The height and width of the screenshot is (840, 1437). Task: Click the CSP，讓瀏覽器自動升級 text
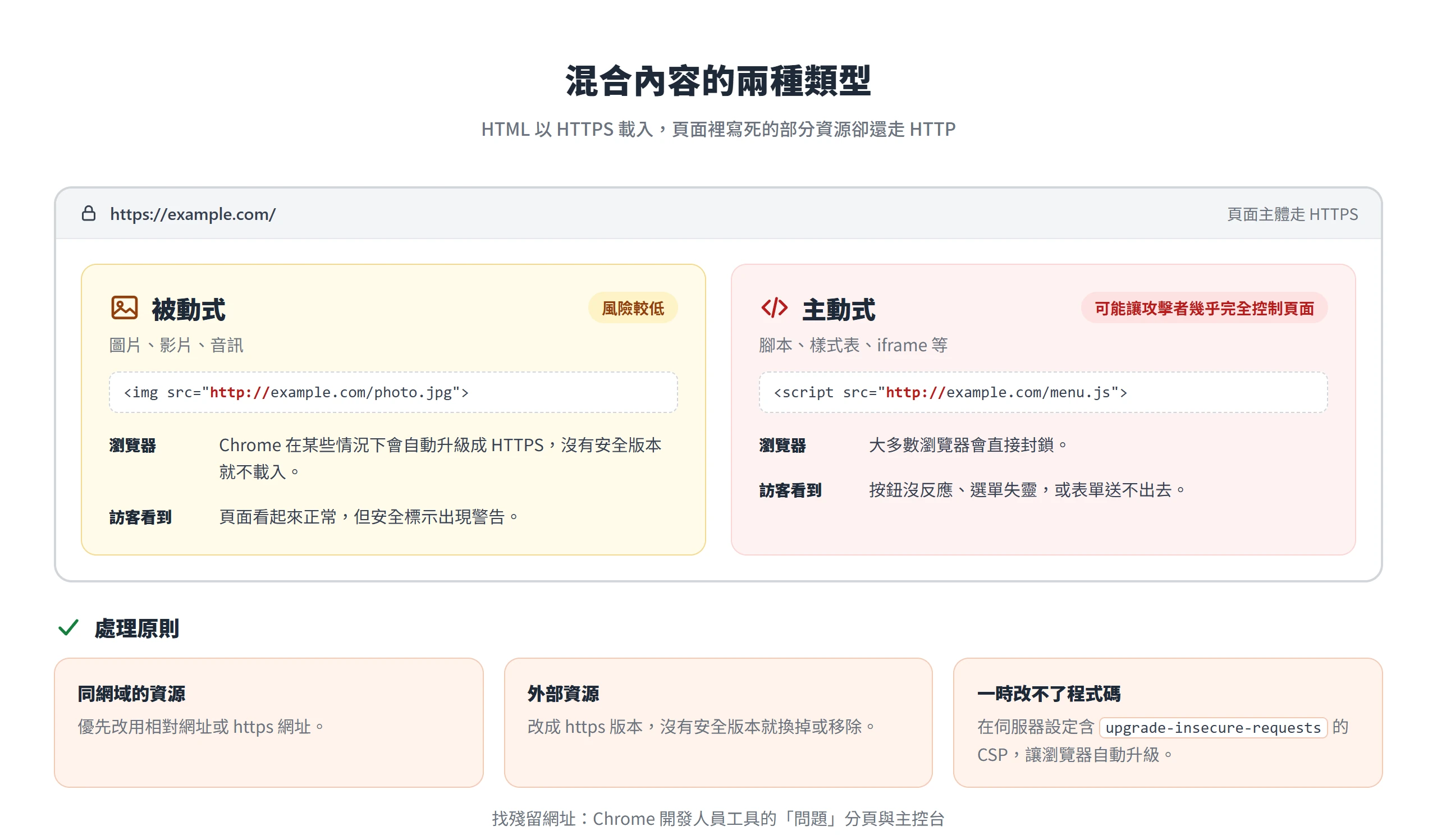coord(1075,755)
